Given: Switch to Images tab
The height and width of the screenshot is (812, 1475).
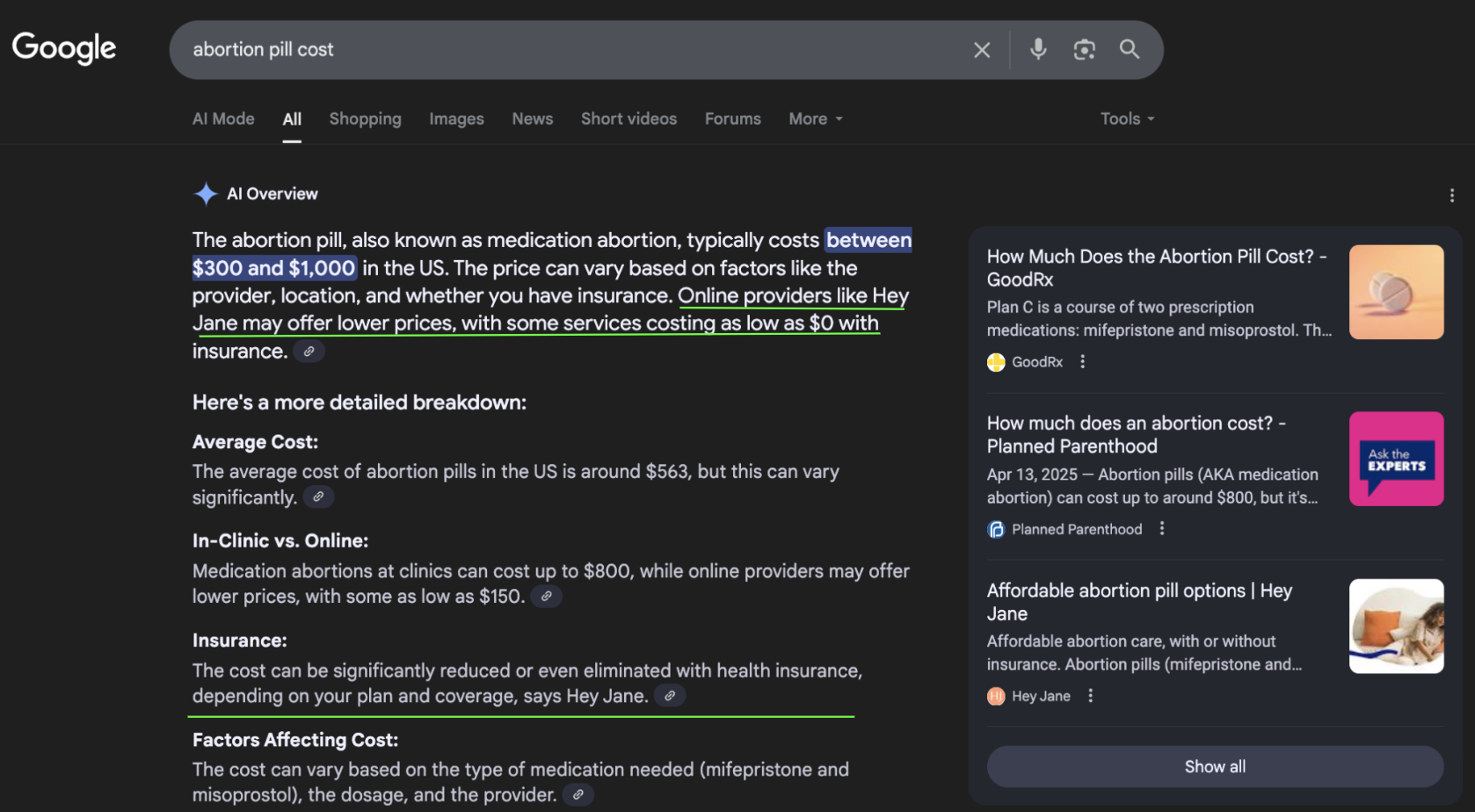Looking at the screenshot, I should tap(456, 119).
